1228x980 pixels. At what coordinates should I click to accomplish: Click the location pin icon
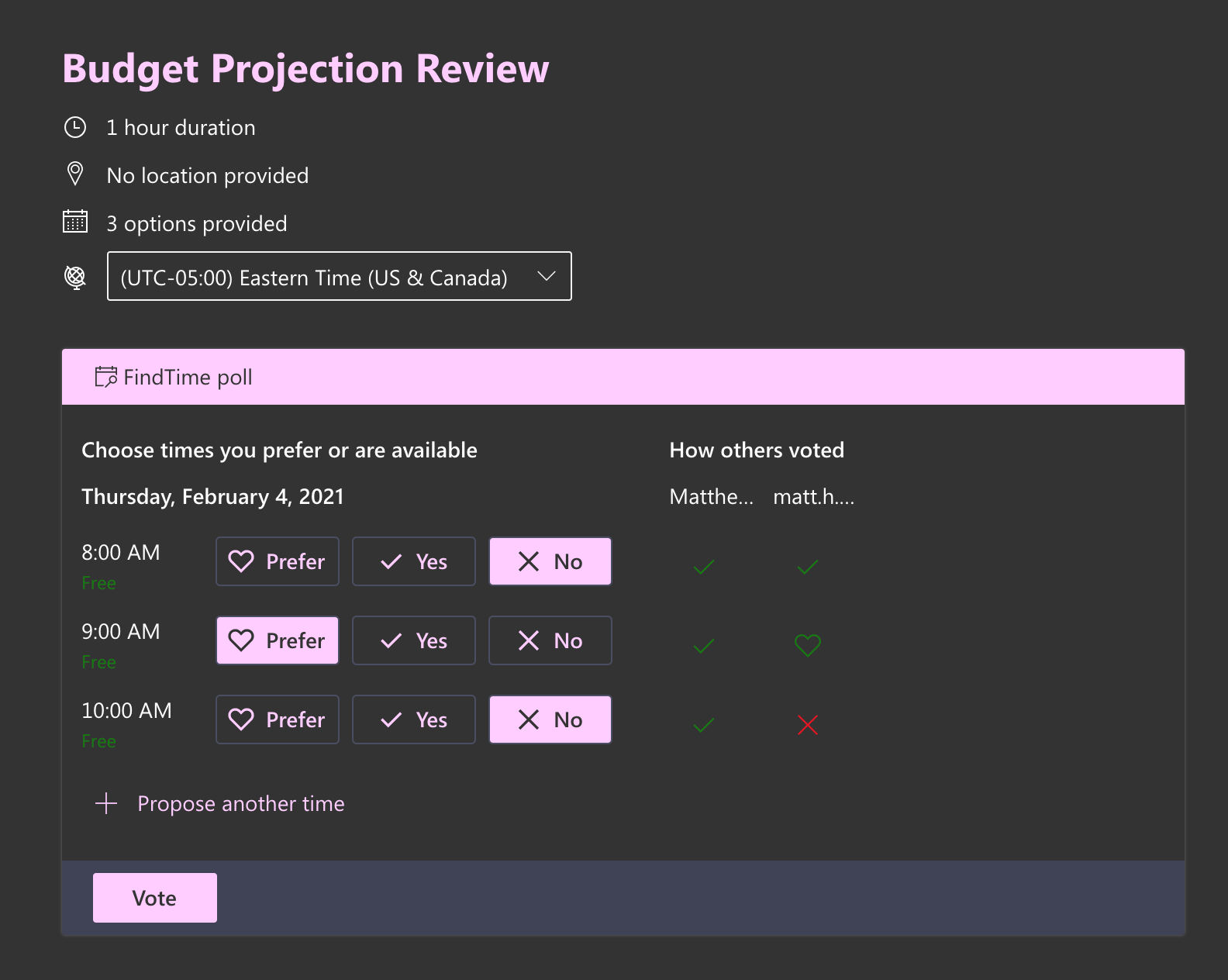75,174
